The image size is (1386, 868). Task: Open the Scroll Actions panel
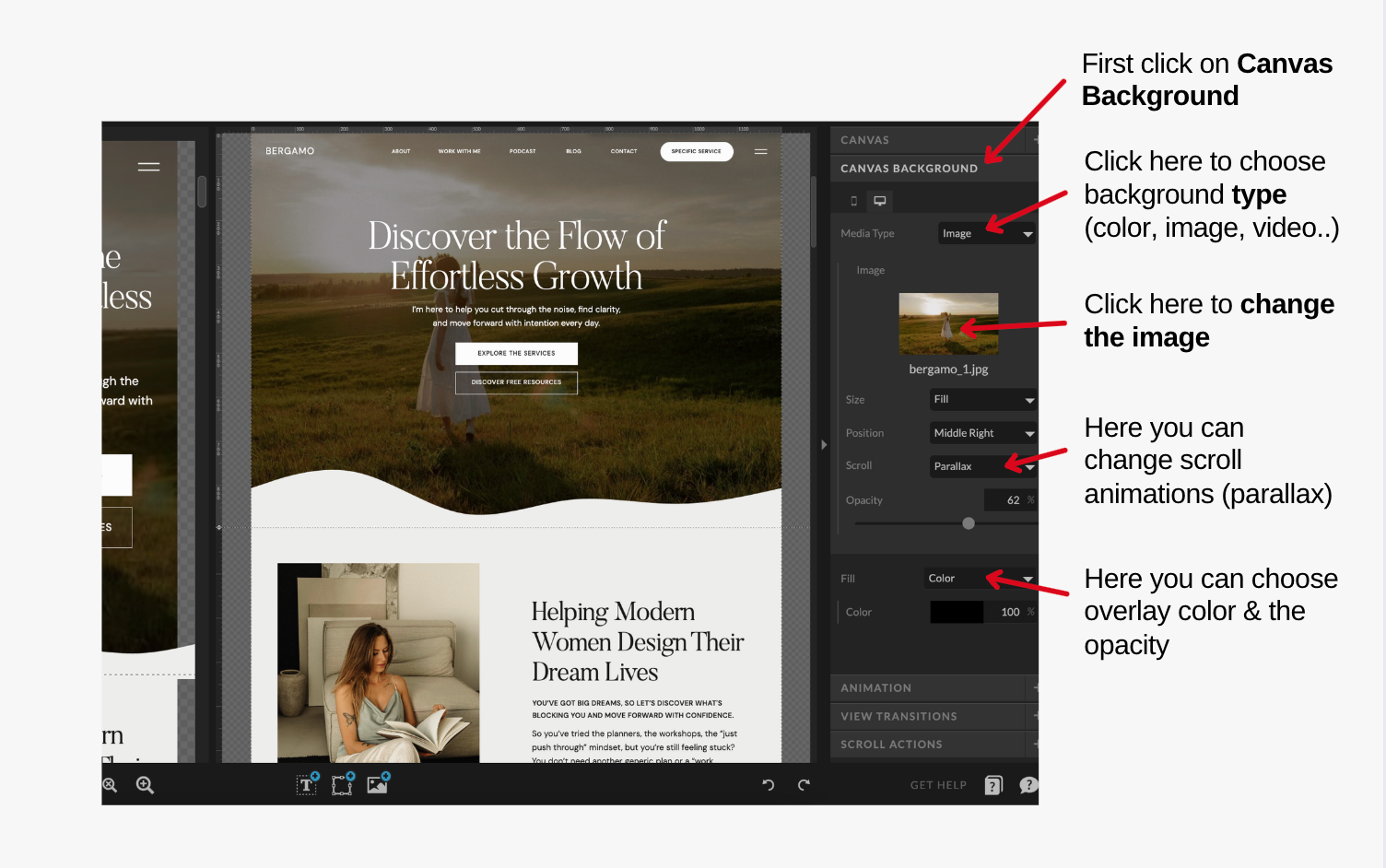pyautogui.click(x=934, y=744)
